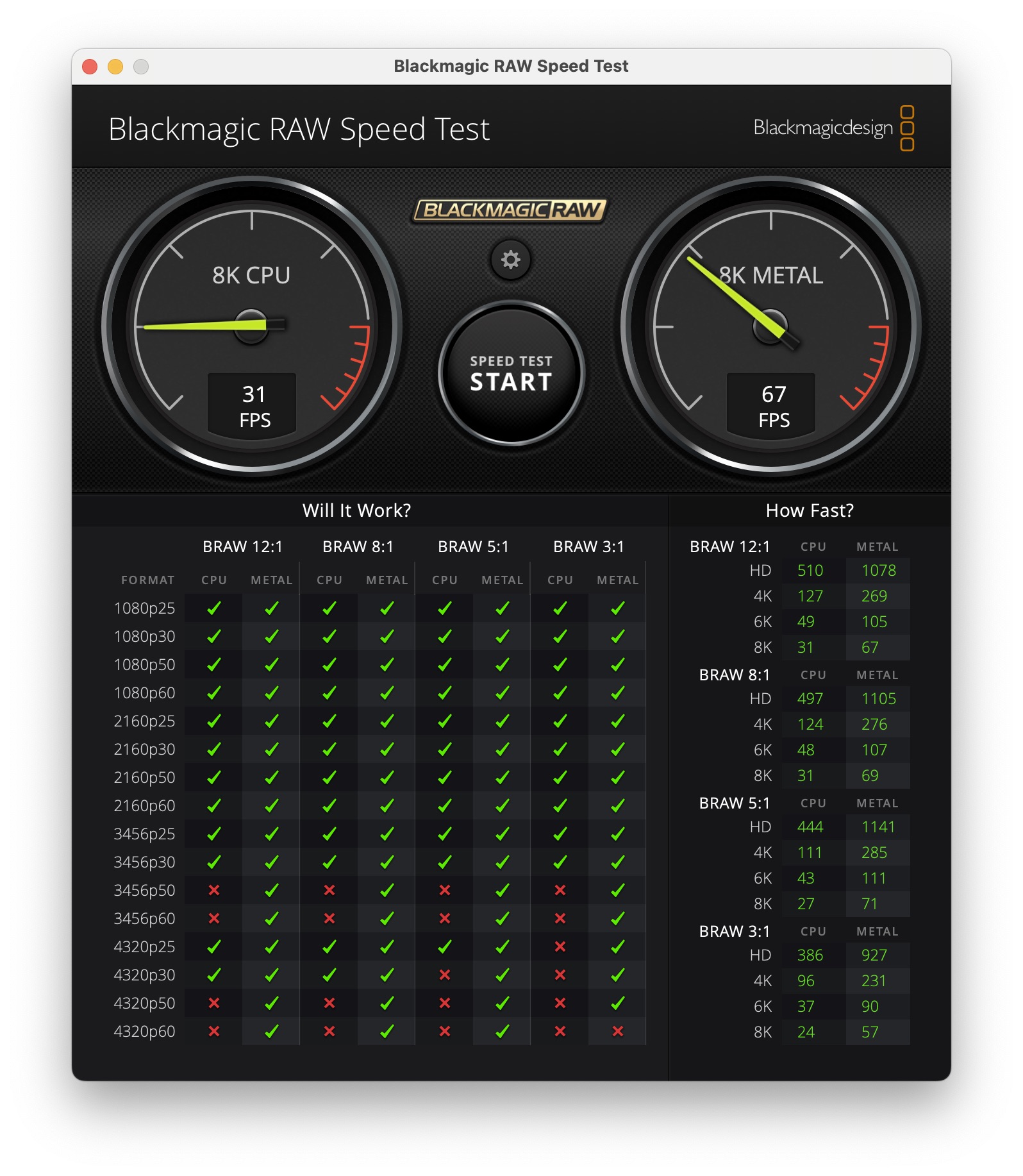Click value 444 for BRAW 5:1 HD CPU
The image size is (1023, 1176).
(x=810, y=827)
